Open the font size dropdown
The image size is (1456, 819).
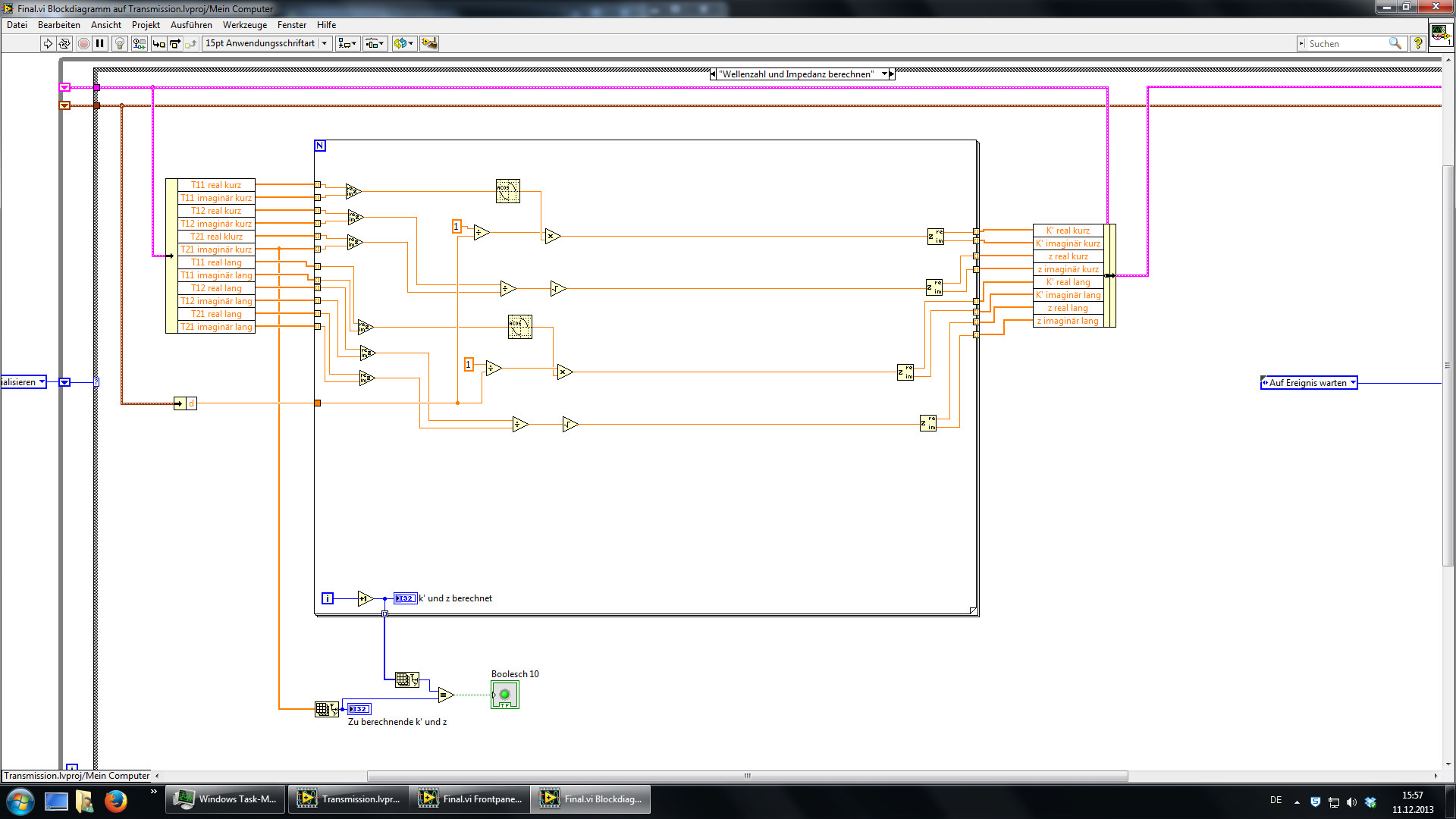[324, 44]
